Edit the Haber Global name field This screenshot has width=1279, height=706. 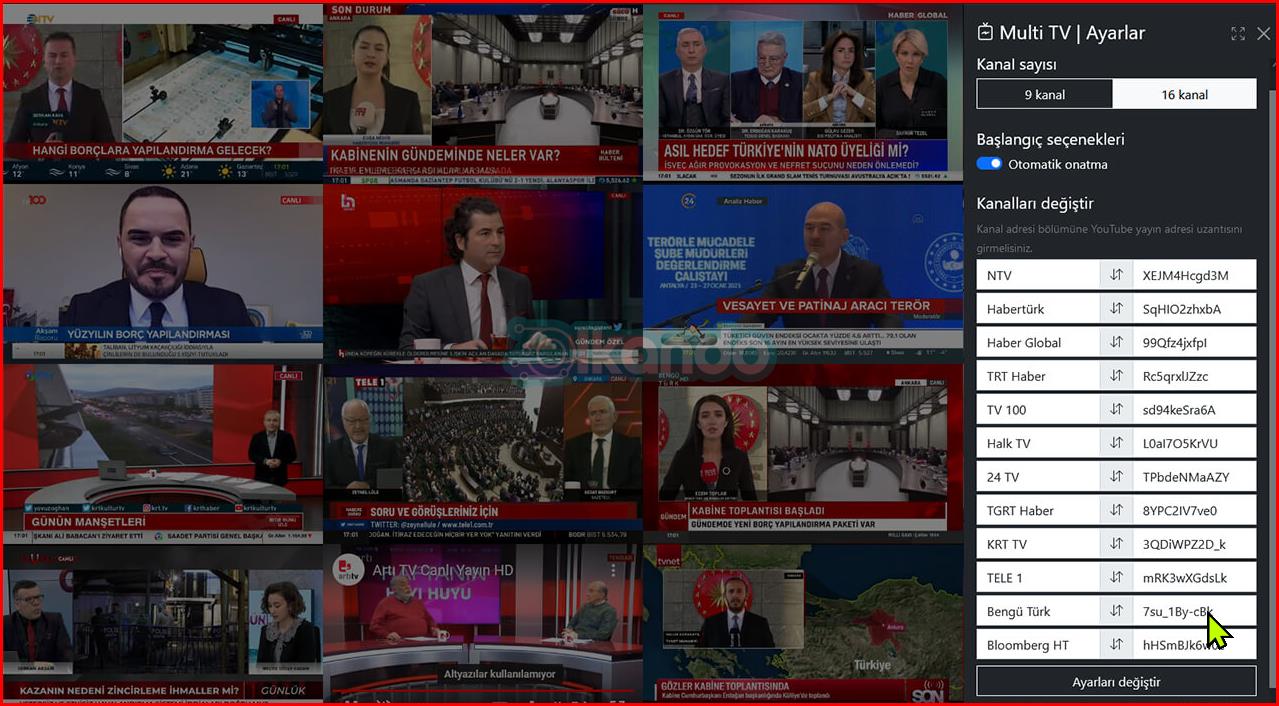(x=1038, y=342)
